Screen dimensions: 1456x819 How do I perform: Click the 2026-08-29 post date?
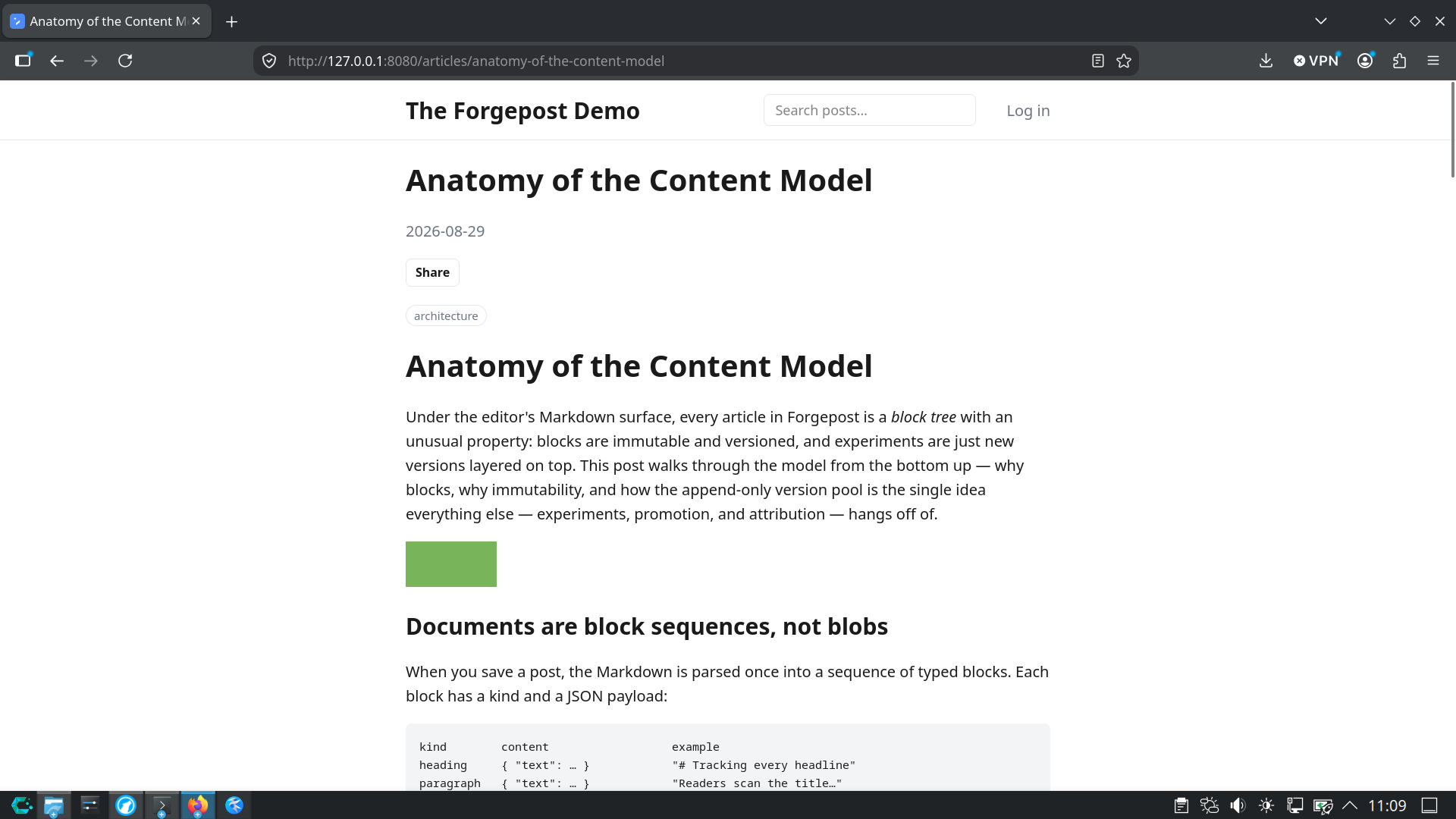coord(445,231)
